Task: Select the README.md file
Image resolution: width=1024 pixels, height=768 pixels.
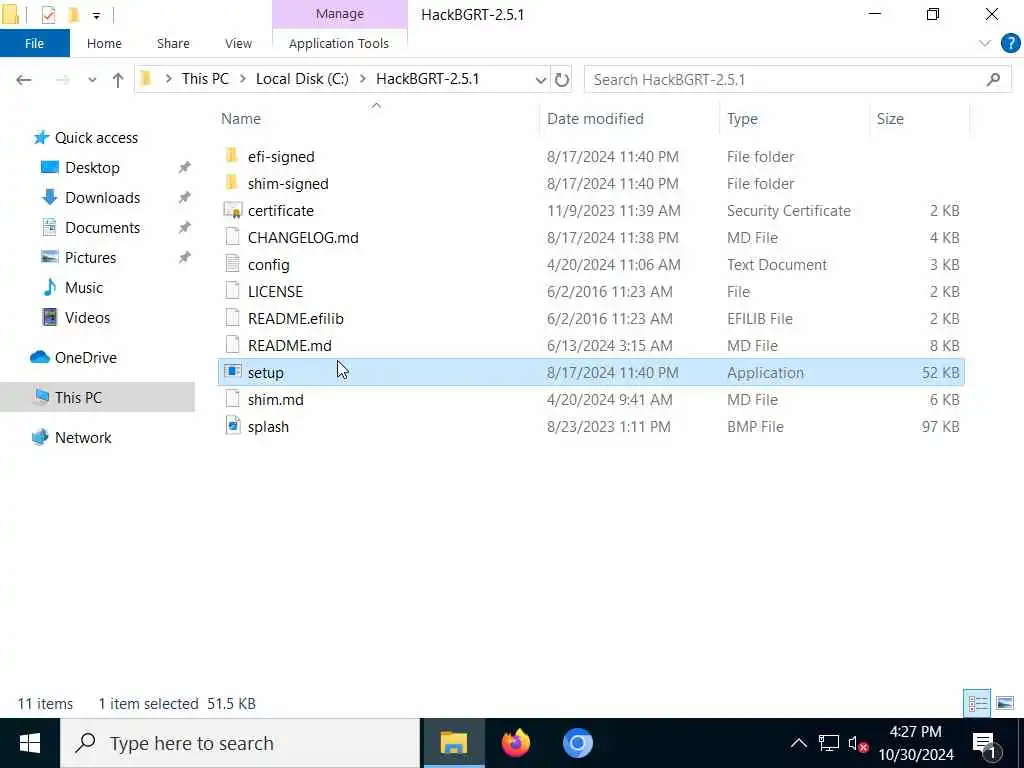Action: coord(289,345)
